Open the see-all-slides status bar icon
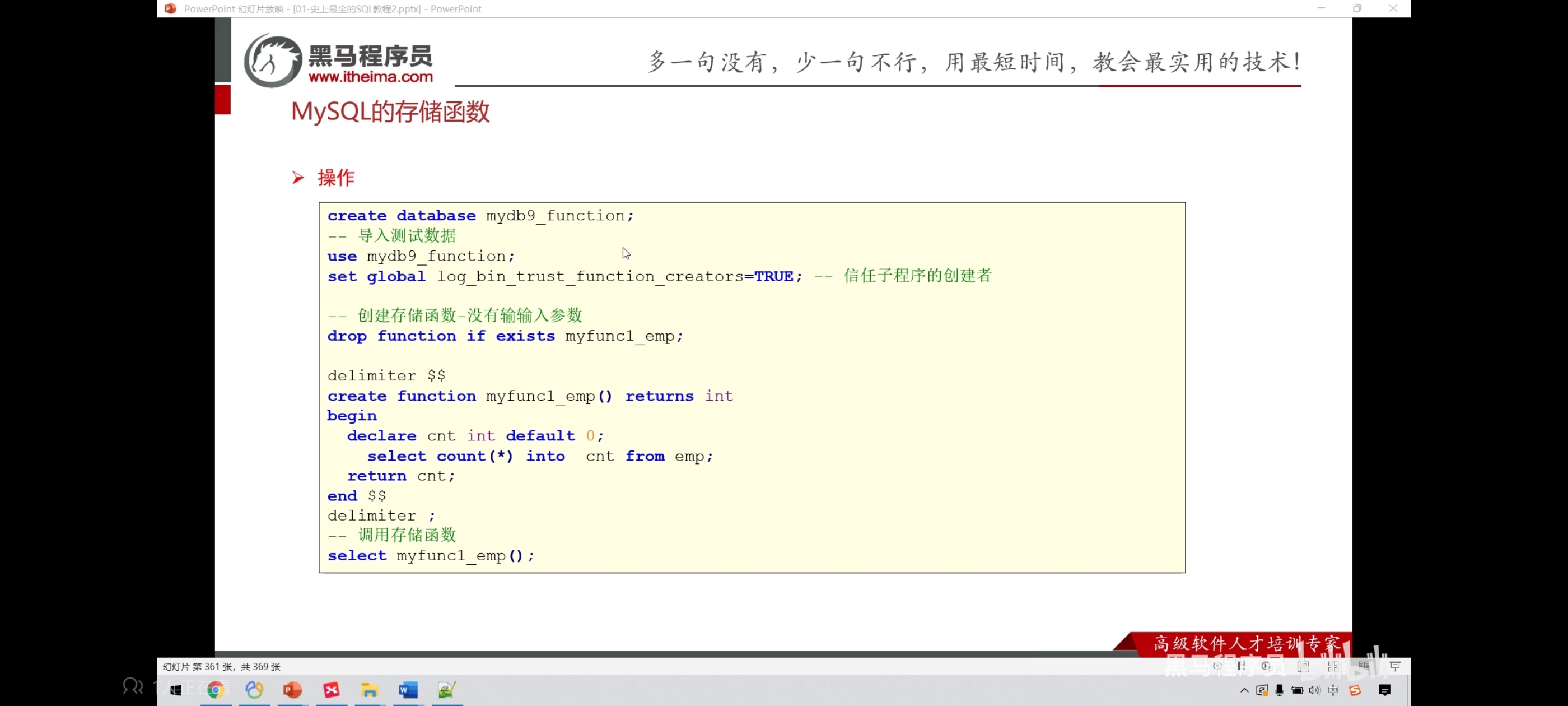Viewport: 1568px width, 706px height. pyautogui.click(x=1242, y=666)
